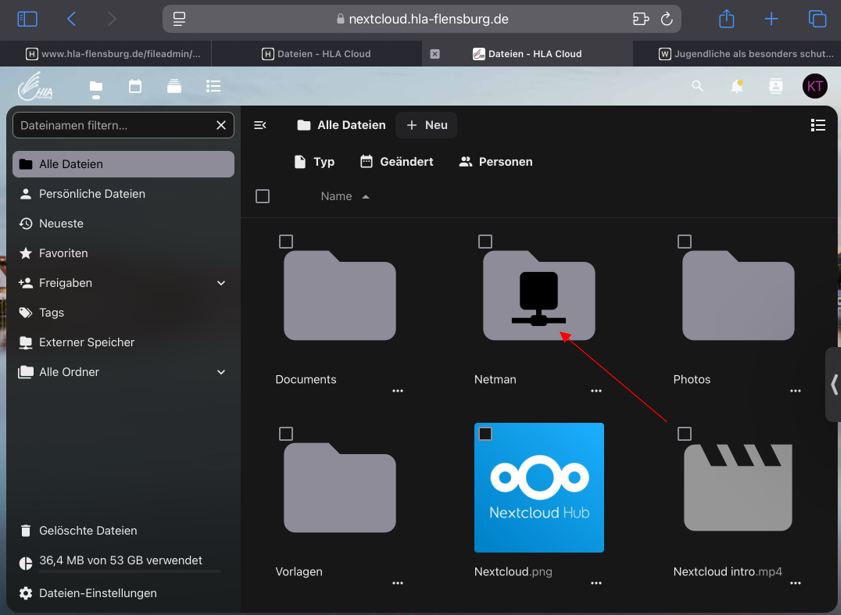Screen dimensions: 841x615
Task: Open the notifications bell
Action: coord(737,86)
